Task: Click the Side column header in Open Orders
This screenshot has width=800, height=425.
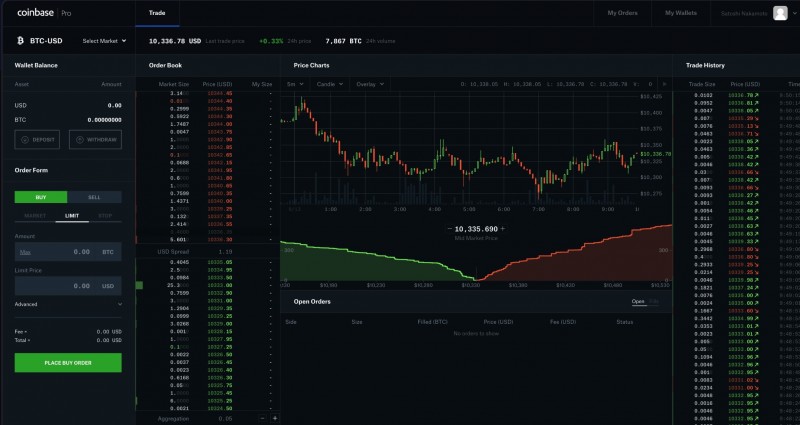Action: click(x=291, y=322)
